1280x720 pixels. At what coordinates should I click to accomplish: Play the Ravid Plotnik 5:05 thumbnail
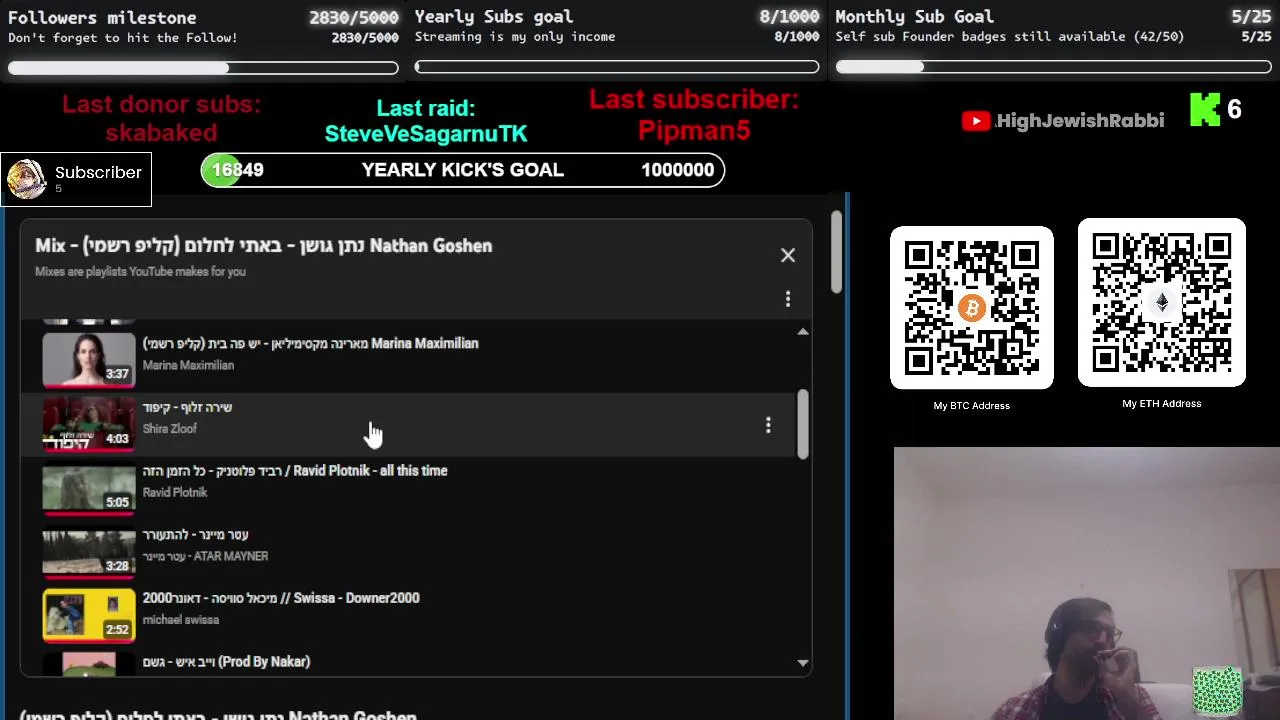(x=89, y=488)
